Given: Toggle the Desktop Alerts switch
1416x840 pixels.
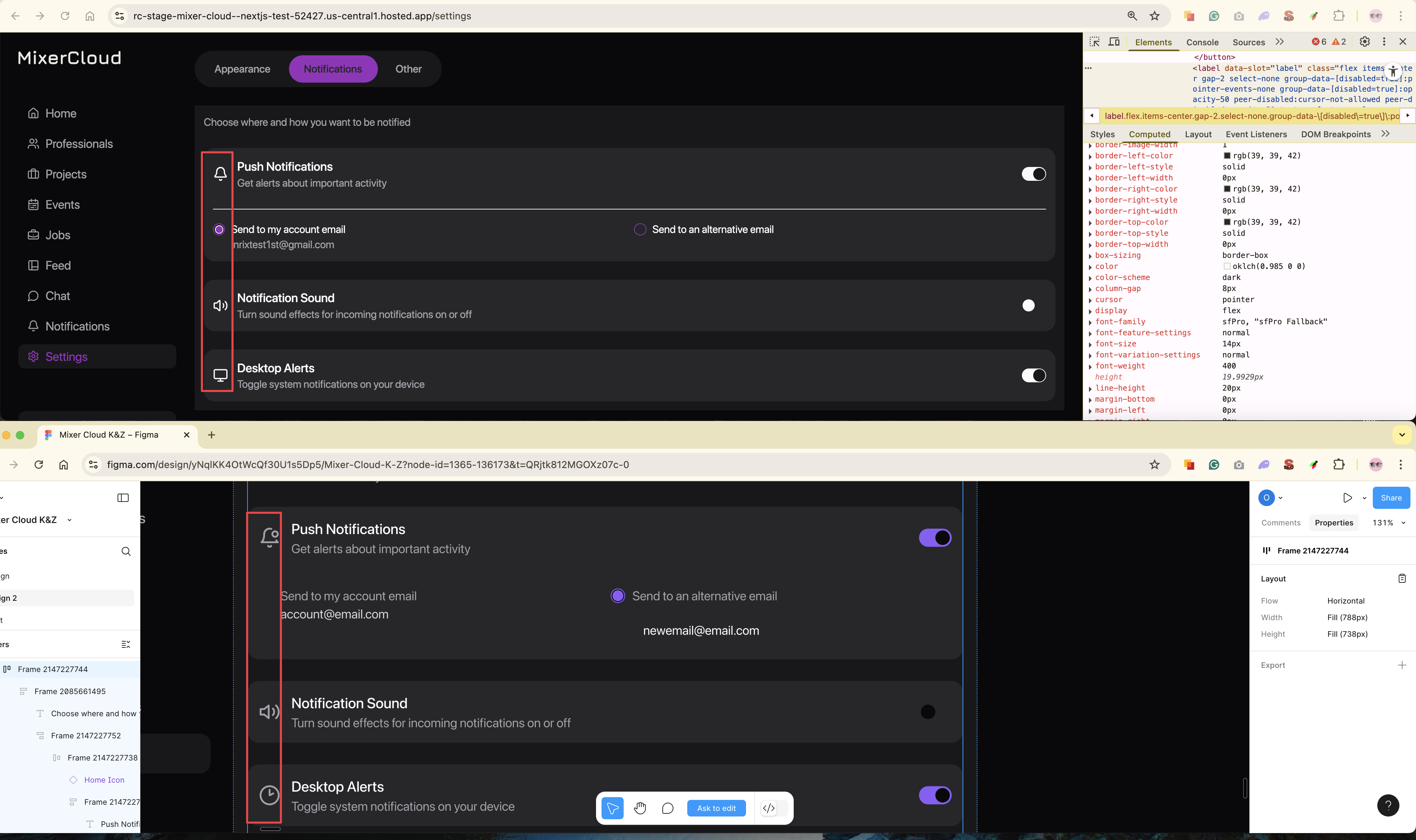Looking at the screenshot, I should pyautogui.click(x=1033, y=375).
